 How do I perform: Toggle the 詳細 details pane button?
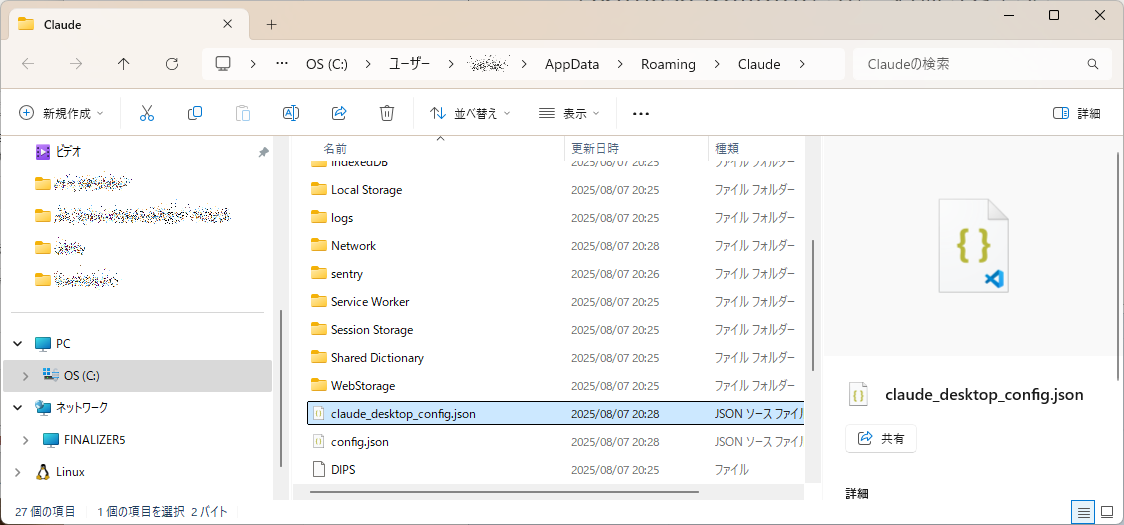[x=1077, y=113]
